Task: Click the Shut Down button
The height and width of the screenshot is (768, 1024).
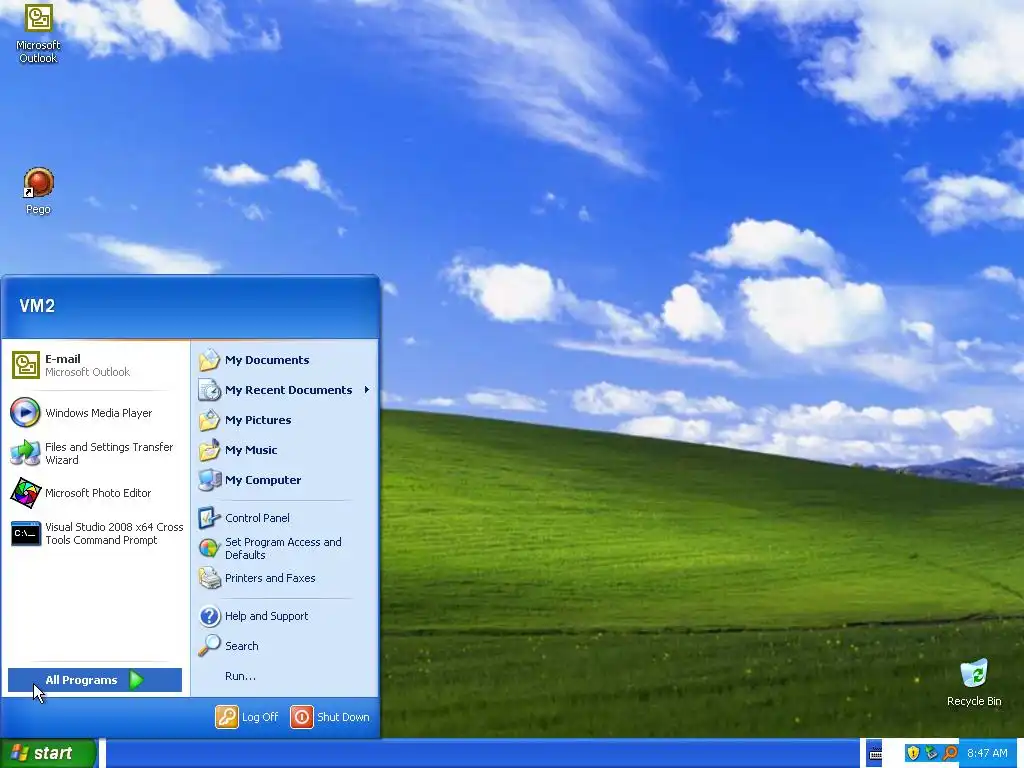Action: point(330,717)
